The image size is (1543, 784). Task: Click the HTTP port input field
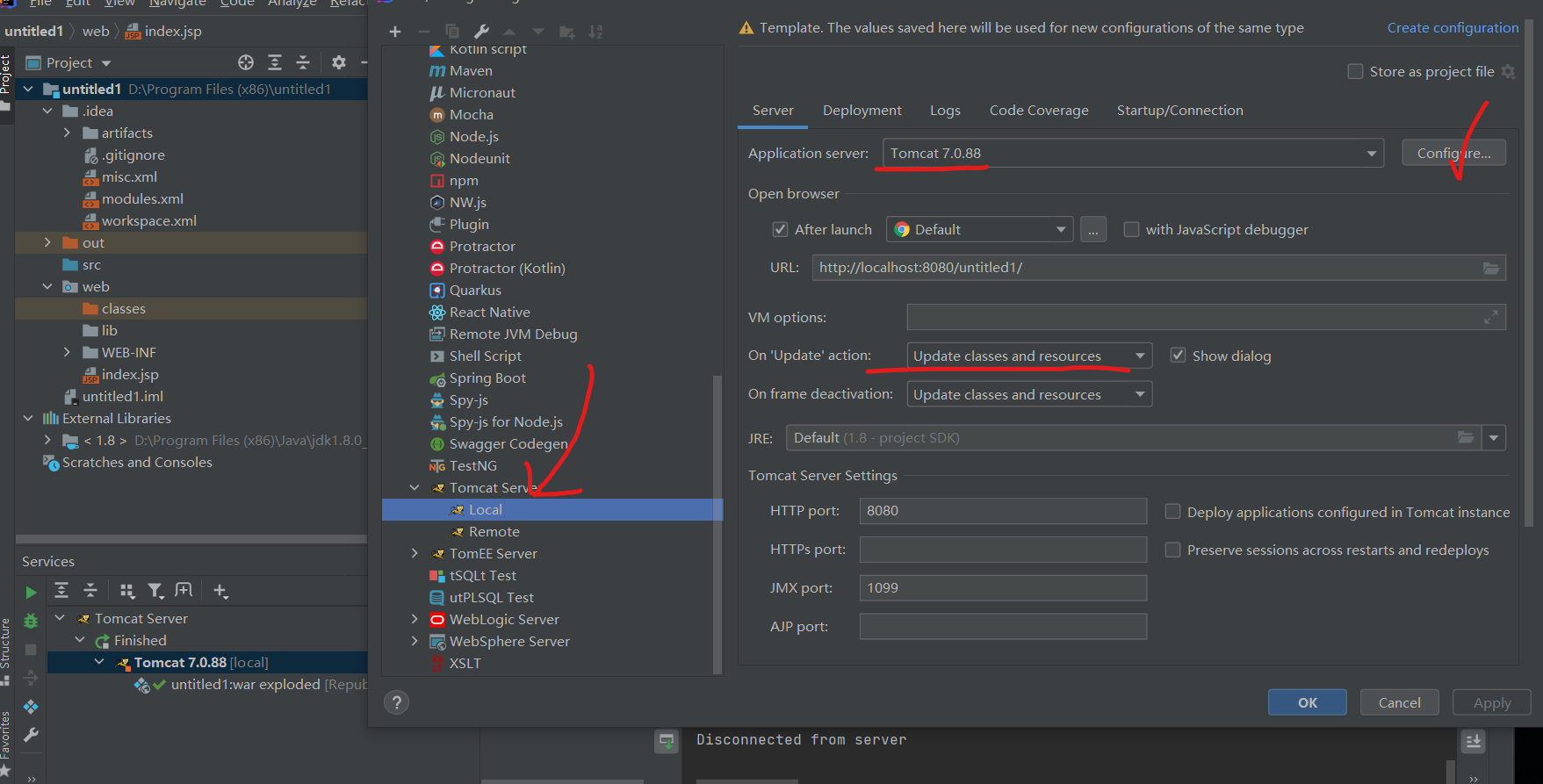[x=1003, y=511]
